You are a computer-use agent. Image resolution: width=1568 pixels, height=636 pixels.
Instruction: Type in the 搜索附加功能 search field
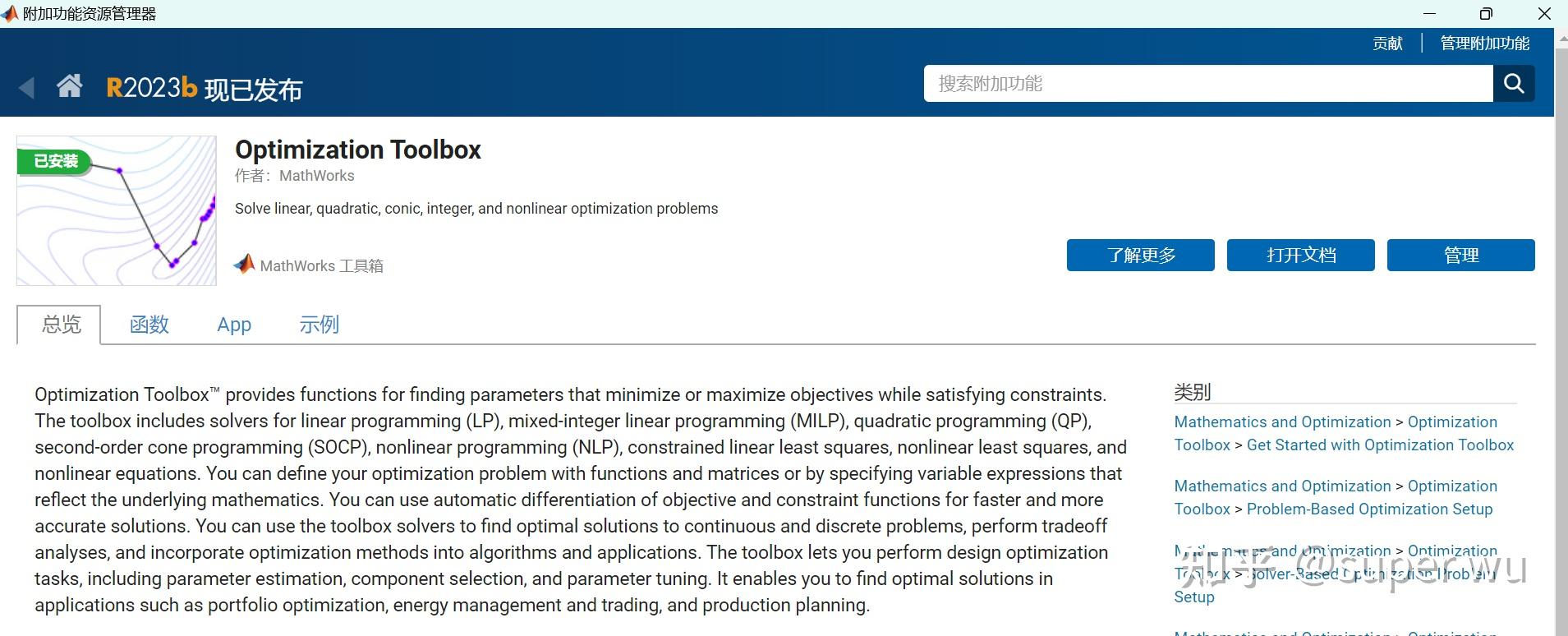pos(1207,84)
